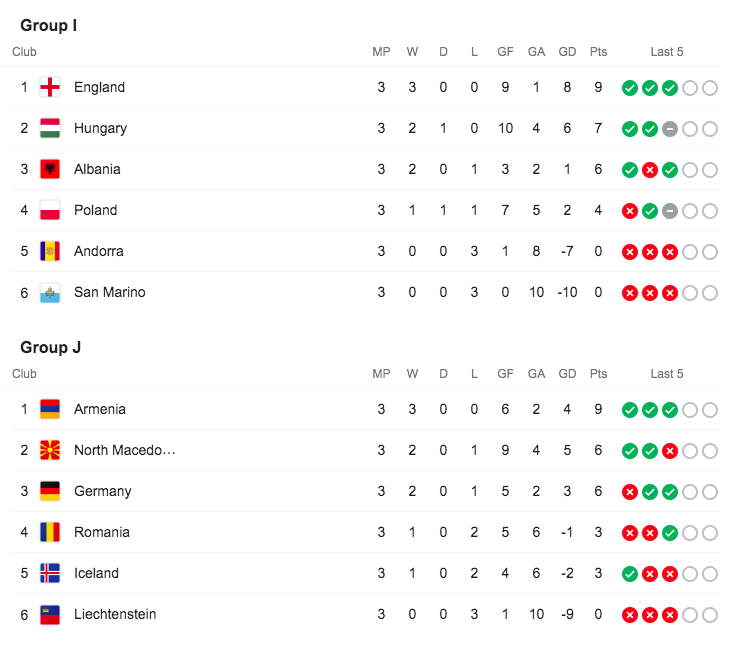Click the Group I heading
The image size is (742, 651).
tap(48, 25)
